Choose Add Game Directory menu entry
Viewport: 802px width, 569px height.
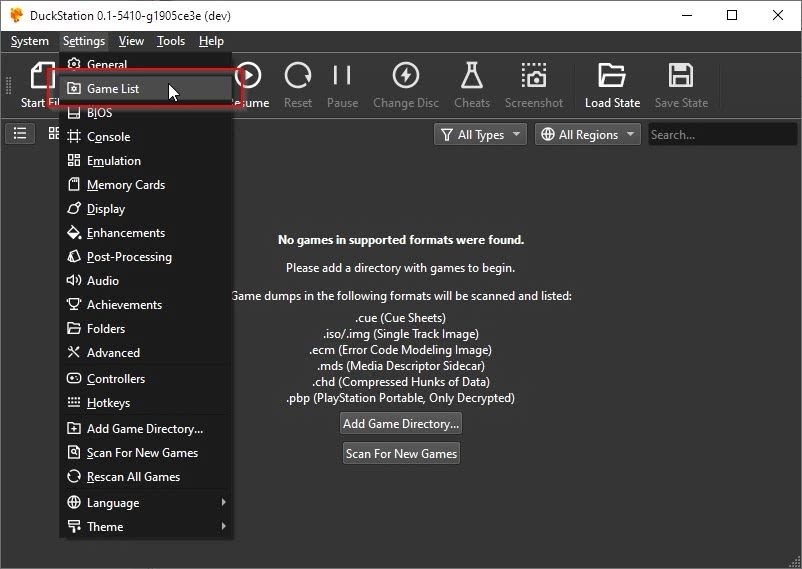click(146, 429)
